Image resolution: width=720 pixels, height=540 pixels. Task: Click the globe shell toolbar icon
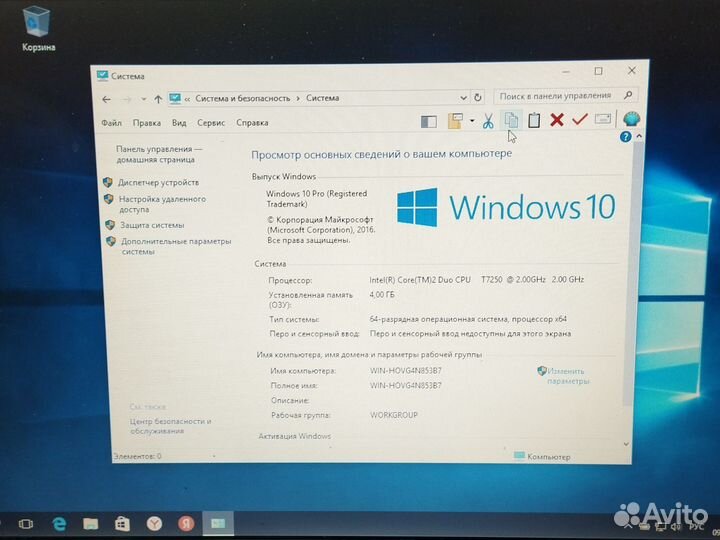(631, 119)
